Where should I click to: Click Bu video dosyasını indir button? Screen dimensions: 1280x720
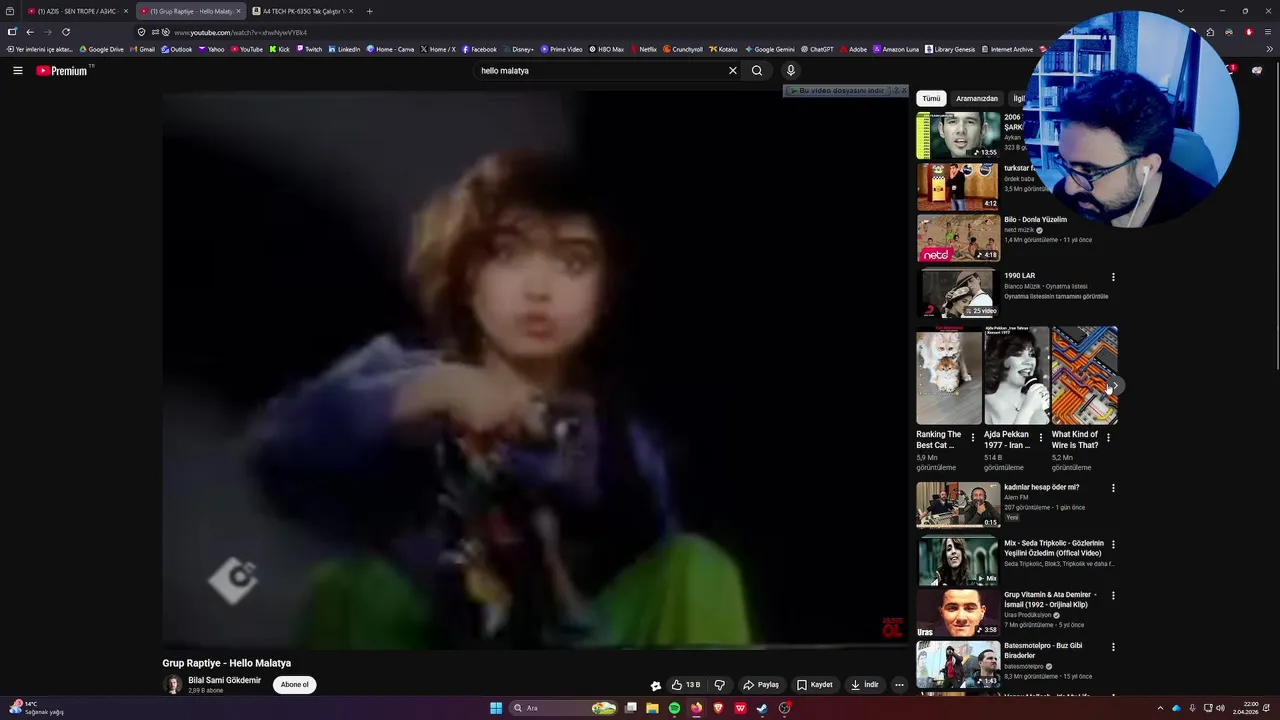[838, 91]
